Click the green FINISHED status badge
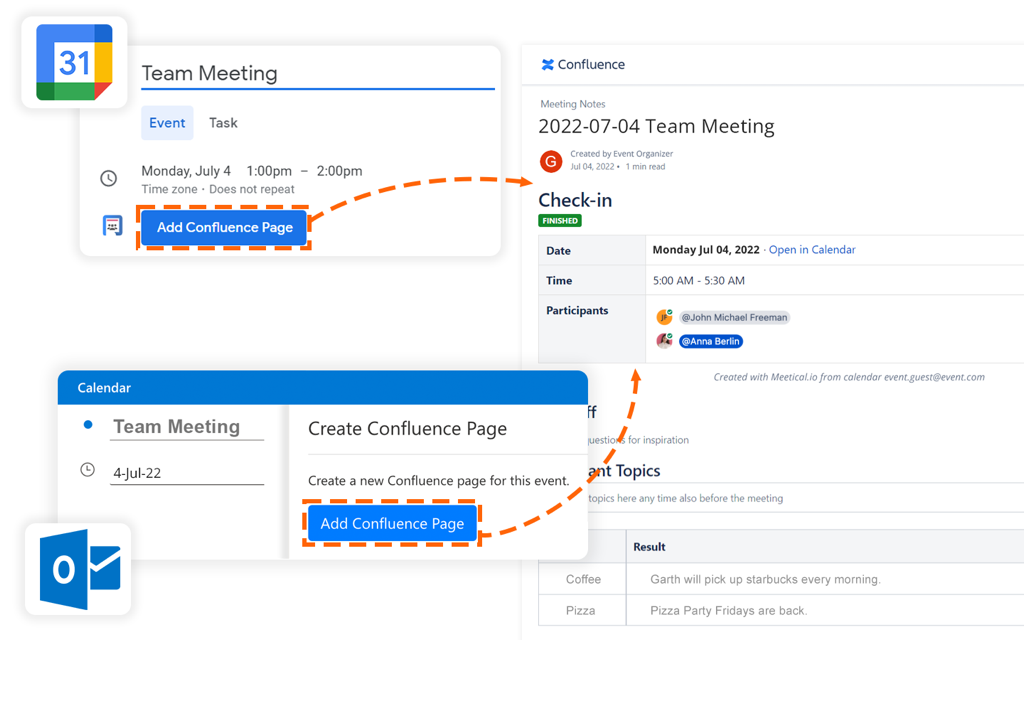Viewport: 1024px width, 714px height. 560,221
